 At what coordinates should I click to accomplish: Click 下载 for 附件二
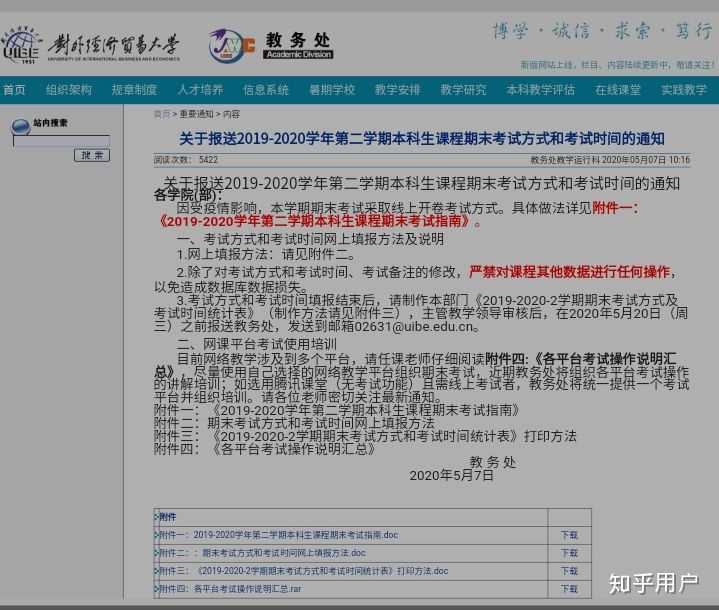[x=569, y=553]
